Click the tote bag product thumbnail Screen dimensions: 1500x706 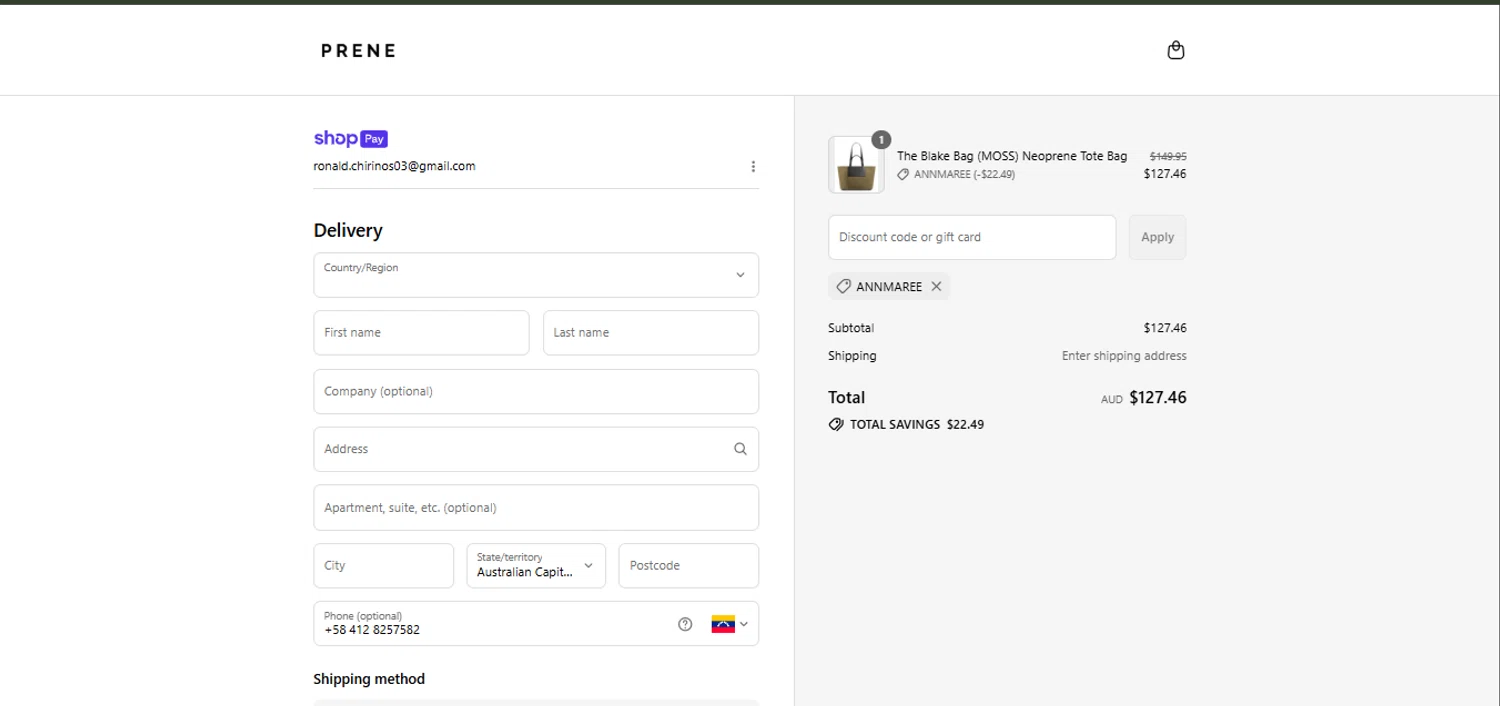(x=856, y=165)
